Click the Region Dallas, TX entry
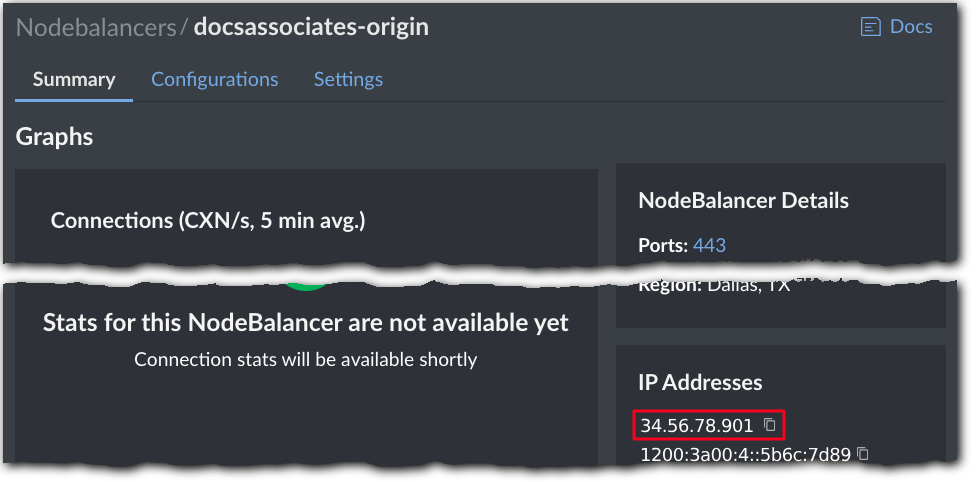 (x=715, y=285)
